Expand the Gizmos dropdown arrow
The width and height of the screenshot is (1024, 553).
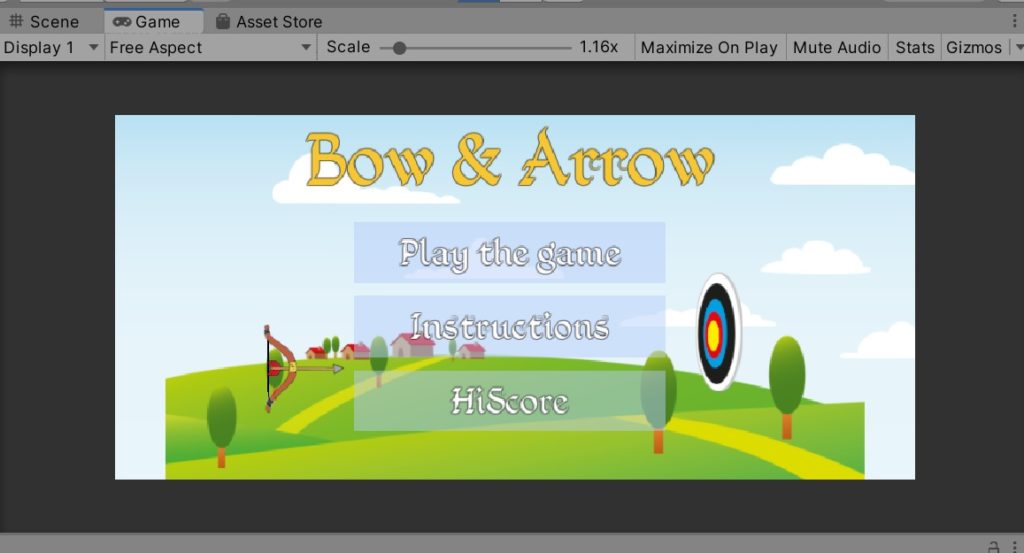pyautogui.click(x=1018, y=48)
